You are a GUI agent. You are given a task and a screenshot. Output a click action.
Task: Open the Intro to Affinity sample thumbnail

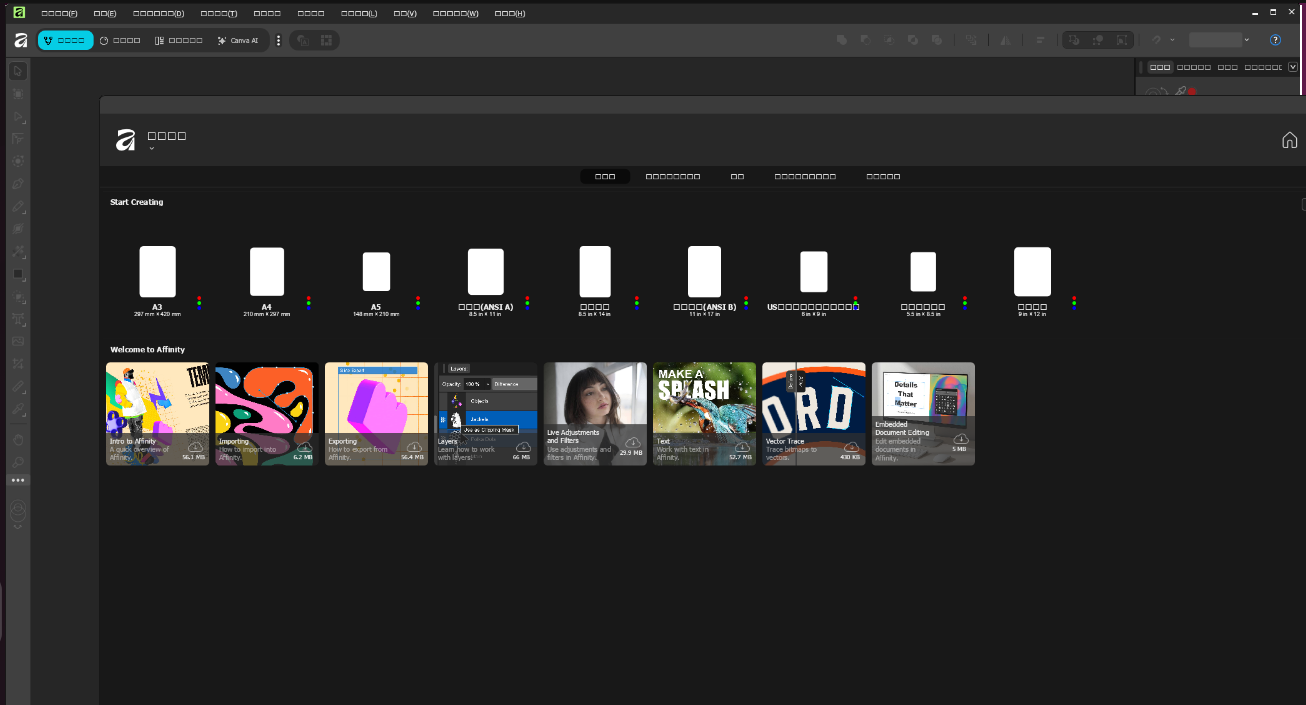157,414
